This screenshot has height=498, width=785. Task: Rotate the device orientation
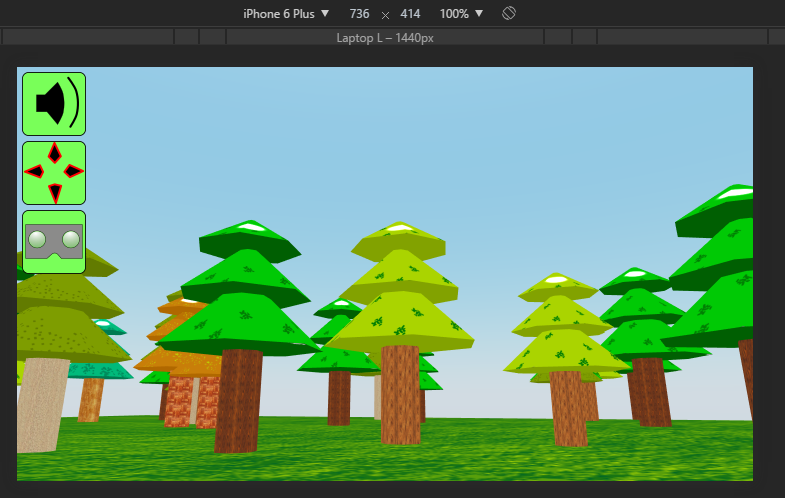click(508, 13)
